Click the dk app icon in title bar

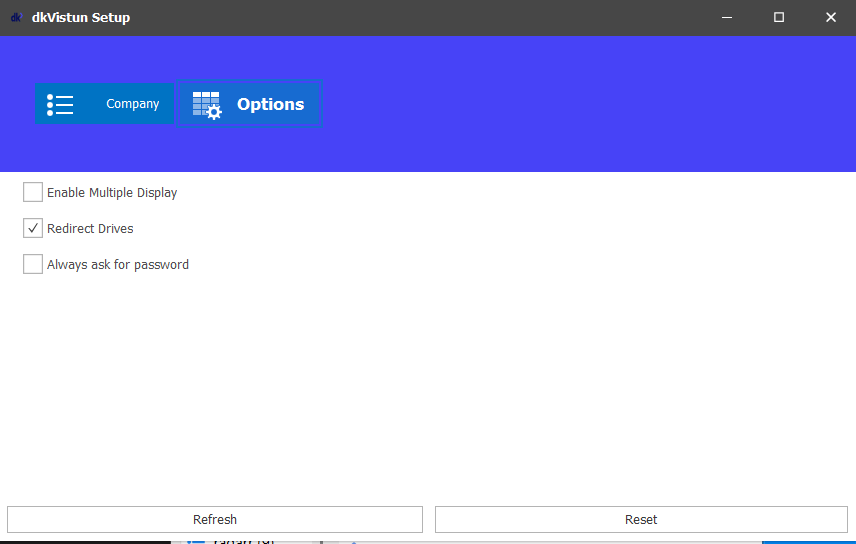tap(15, 17)
